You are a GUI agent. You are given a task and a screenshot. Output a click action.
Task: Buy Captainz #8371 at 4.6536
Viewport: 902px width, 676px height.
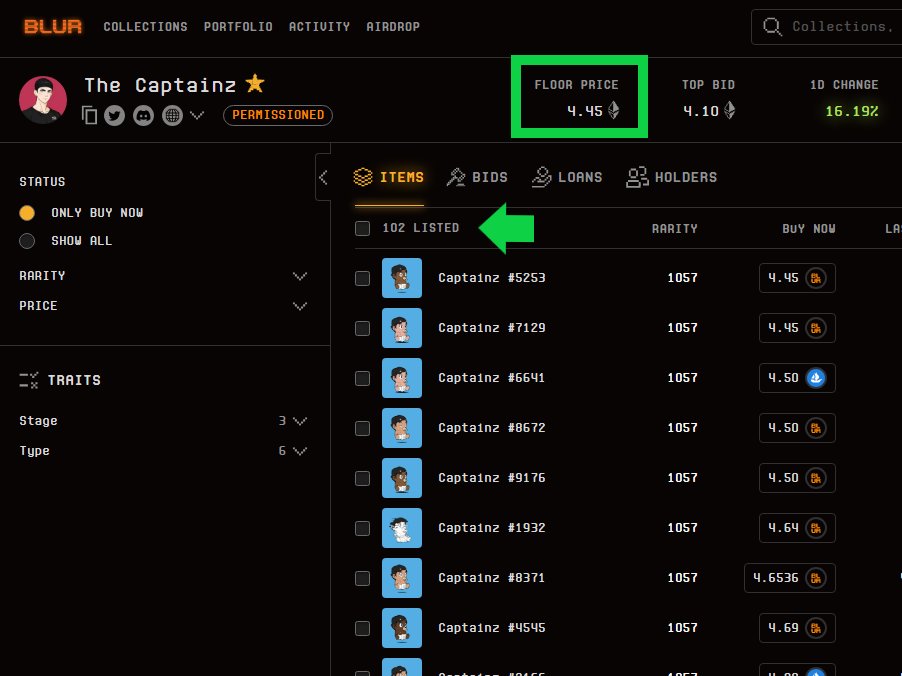(790, 578)
